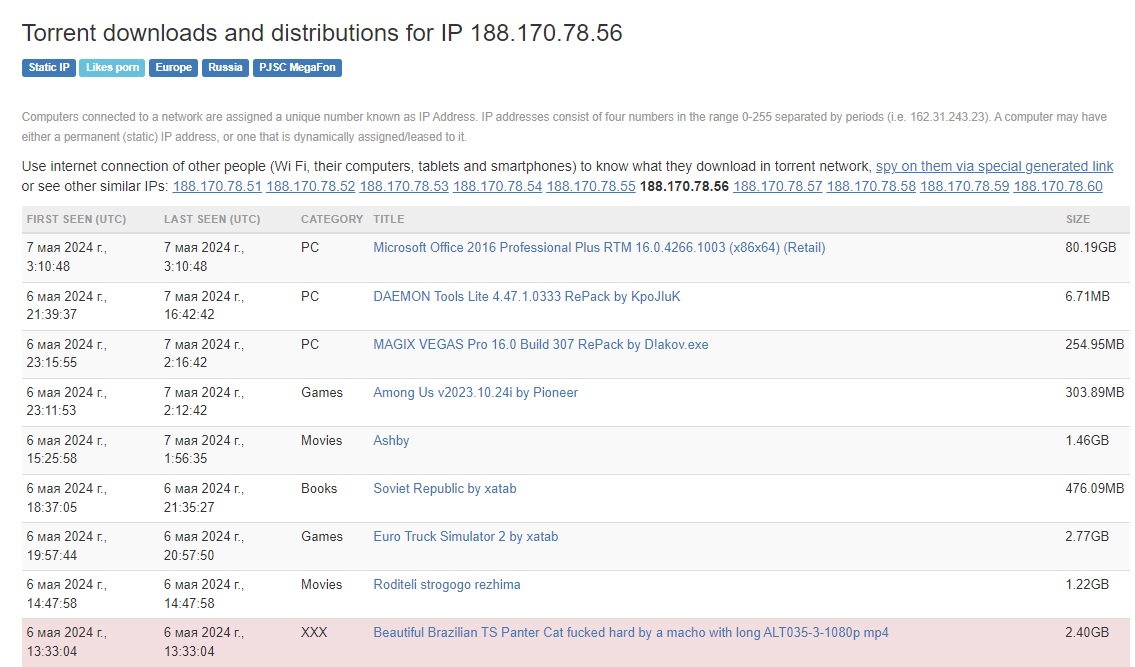Open the Ashby movie torrent link

pyautogui.click(x=391, y=440)
